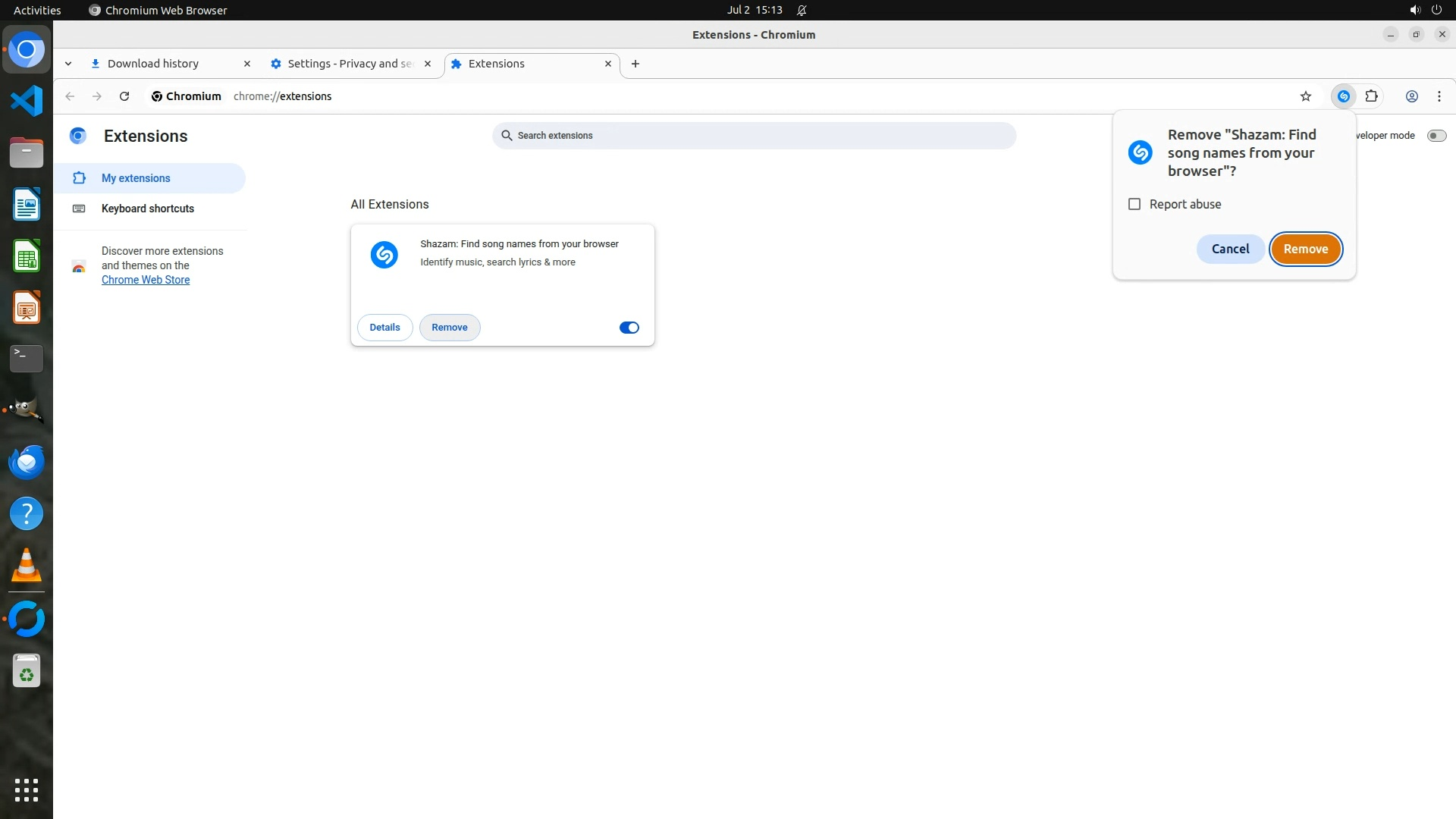Toggle Developer mode switch
Screen dimensions: 1456x819
[1436, 136]
